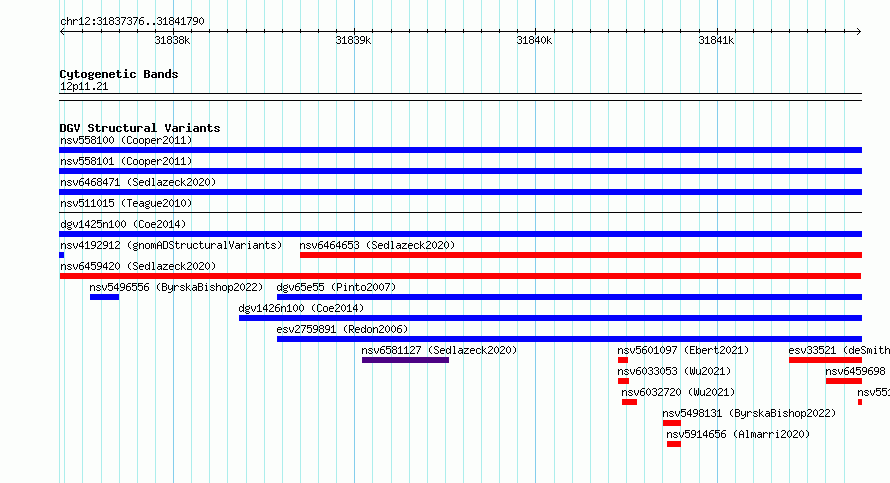
Task: Click the 31838k ruler tick label
Action: click(x=173, y=40)
